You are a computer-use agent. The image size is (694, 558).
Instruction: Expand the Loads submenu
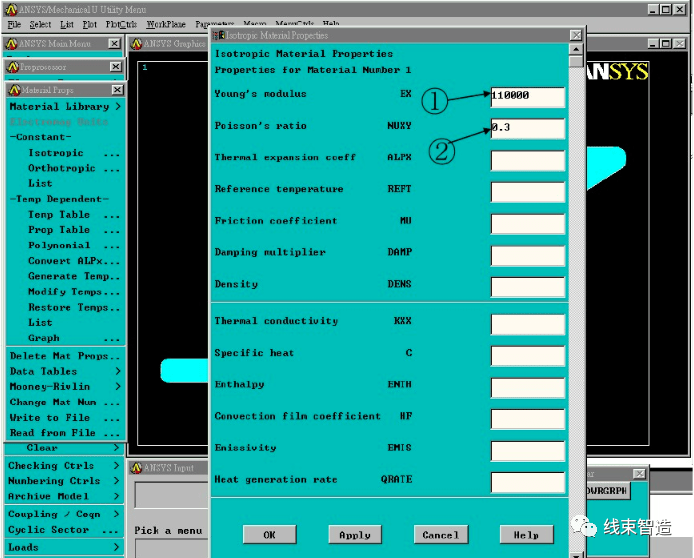64,547
